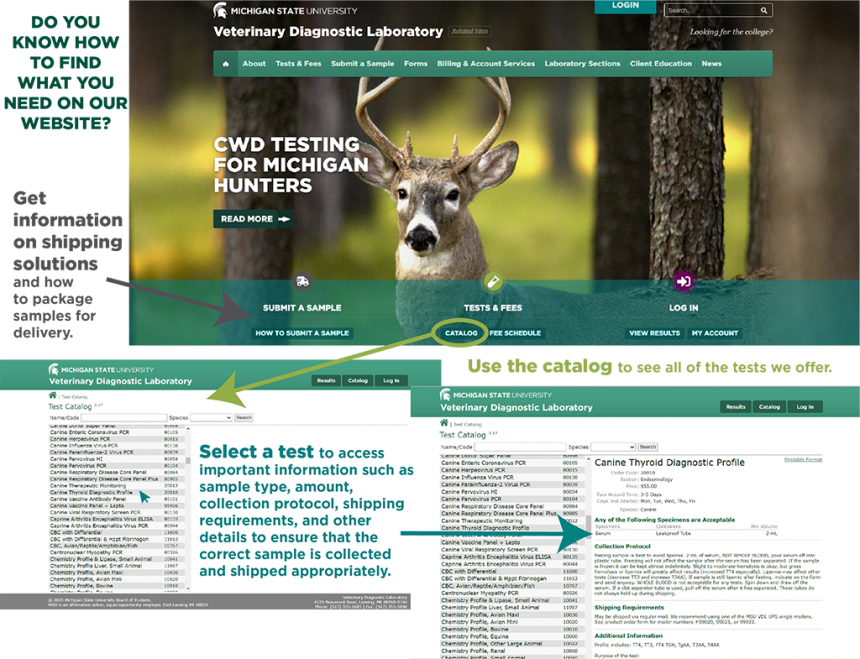This screenshot has height=659, width=860.
Task: Click the Search button on the test details catalog page
Action: click(648, 447)
